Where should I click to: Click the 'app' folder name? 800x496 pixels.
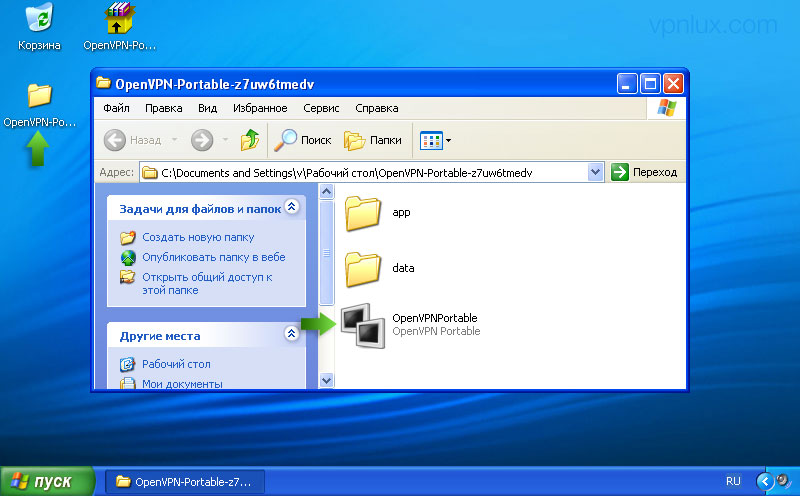(x=401, y=213)
